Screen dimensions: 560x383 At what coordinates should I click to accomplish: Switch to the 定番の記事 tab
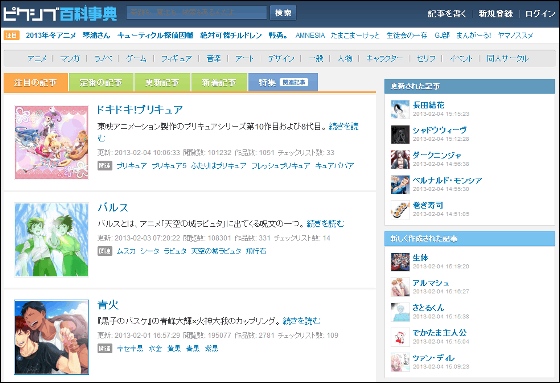coord(101,83)
